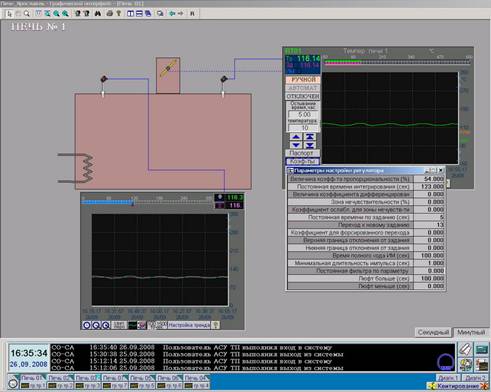This screenshot has height=392, width=491.
Task: Click the fast down double-arrow setpoint button
Action: point(310,145)
